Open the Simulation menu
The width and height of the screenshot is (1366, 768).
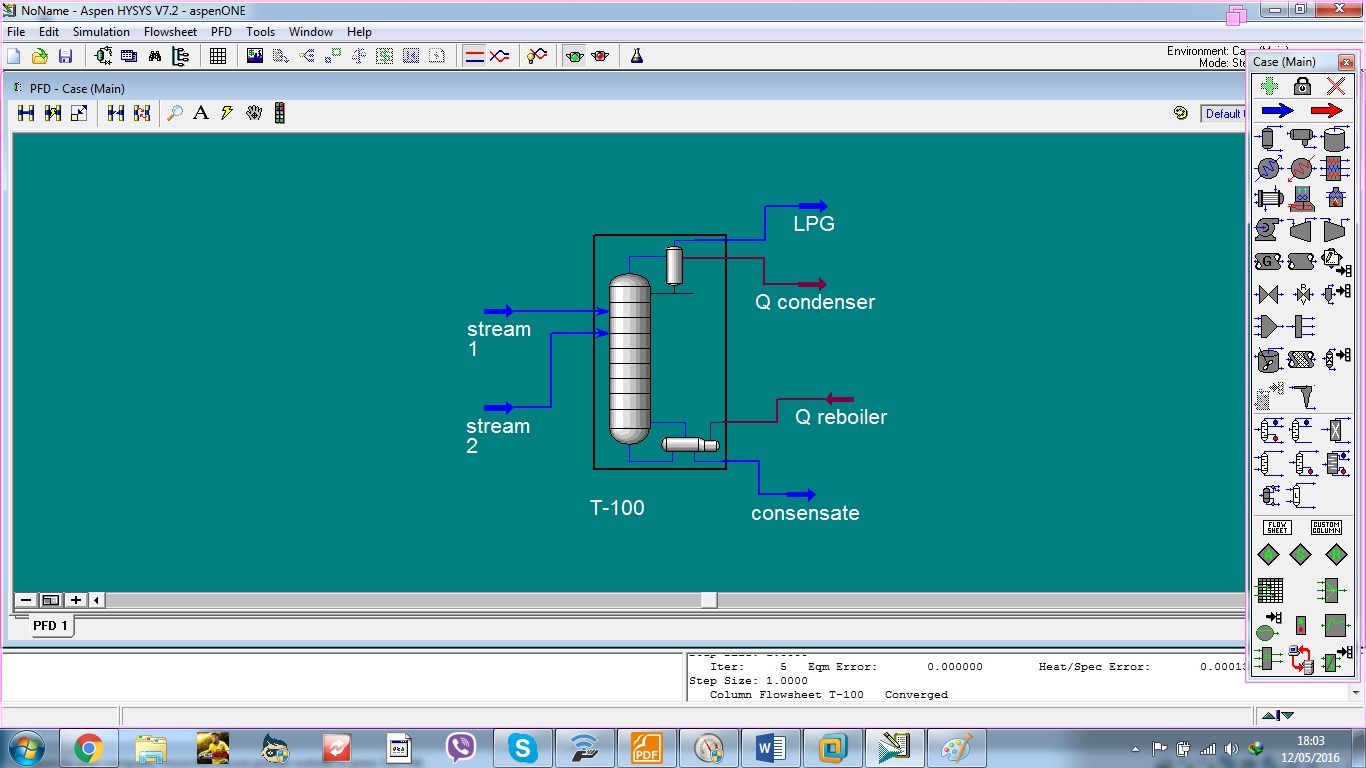(100, 31)
